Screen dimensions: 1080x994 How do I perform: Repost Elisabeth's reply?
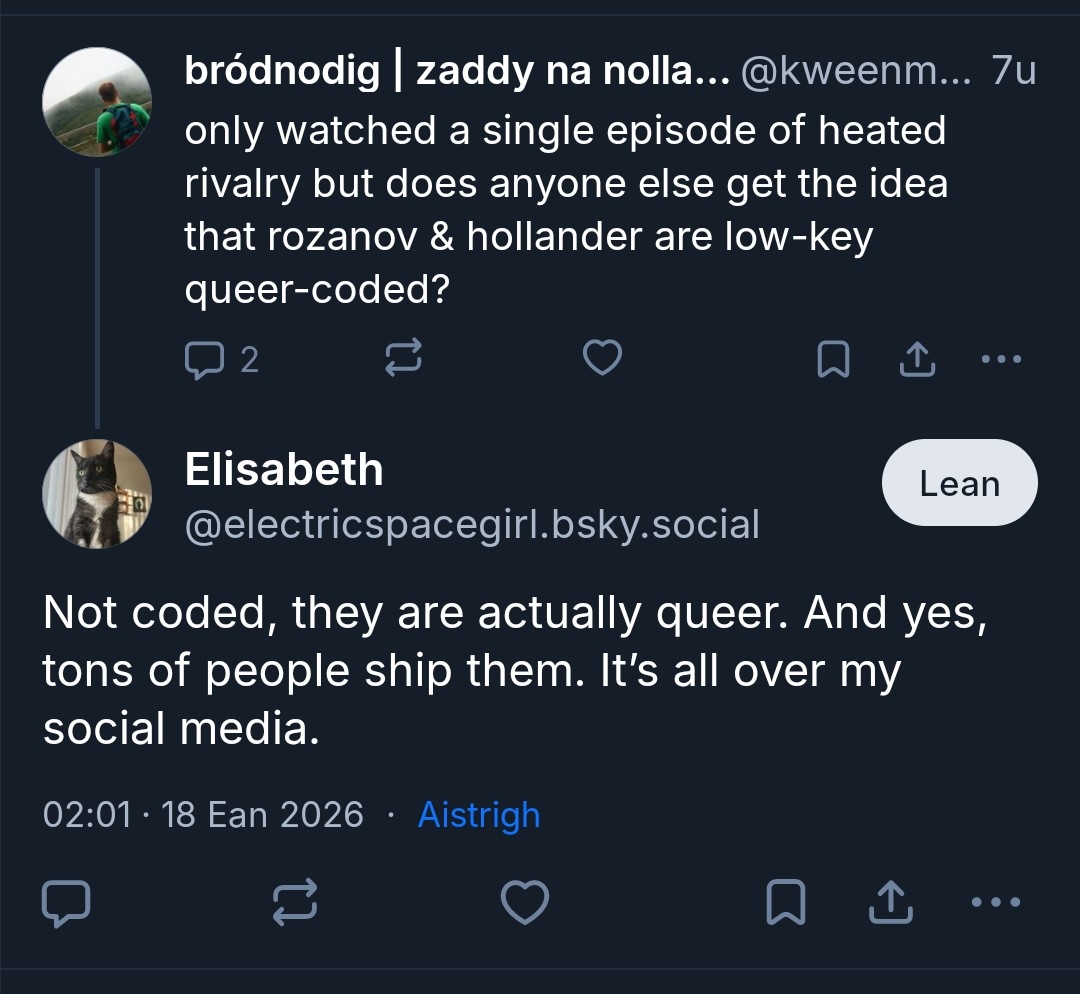[296, 903]
